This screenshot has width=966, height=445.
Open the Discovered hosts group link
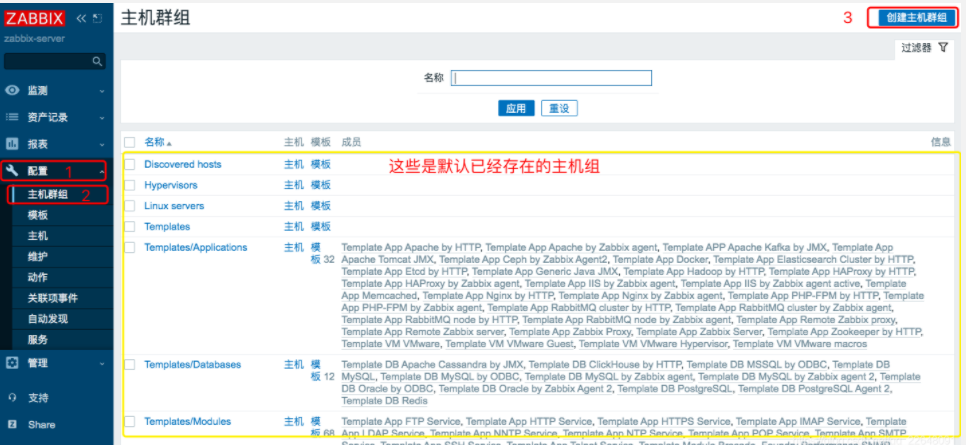coord(182,165)
